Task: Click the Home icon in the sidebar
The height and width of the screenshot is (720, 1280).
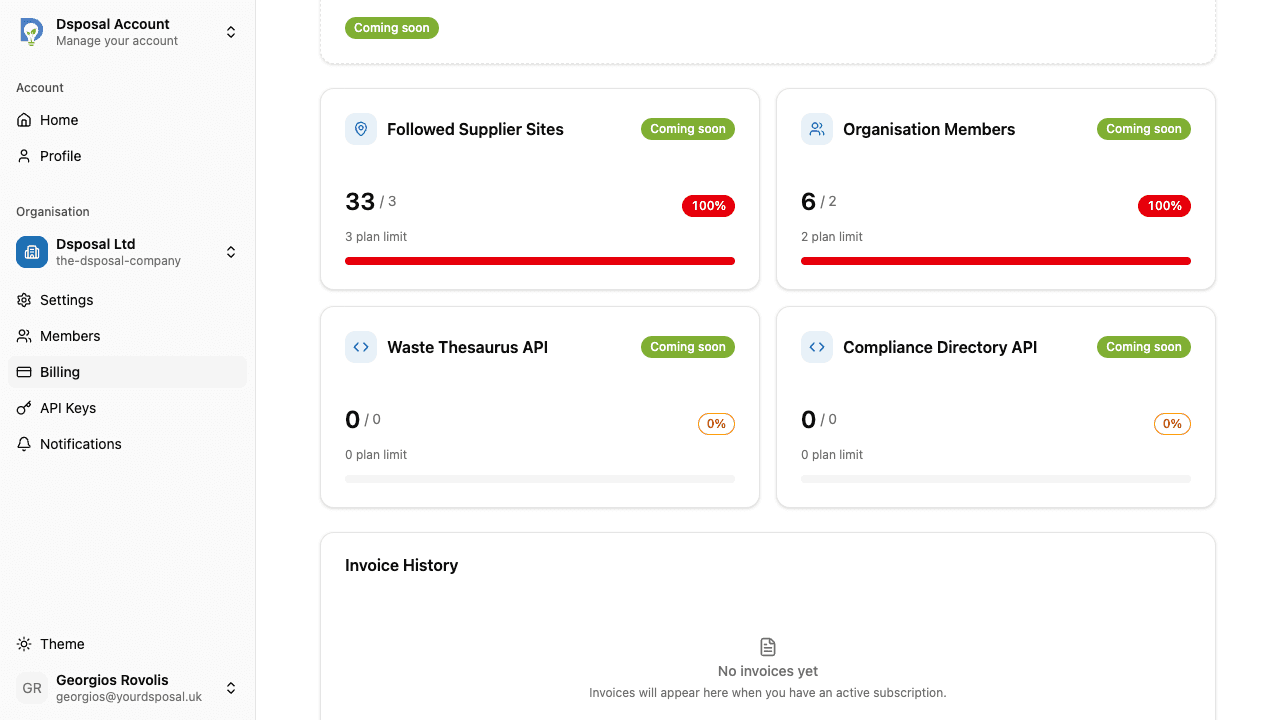Action: coord(24,120)
